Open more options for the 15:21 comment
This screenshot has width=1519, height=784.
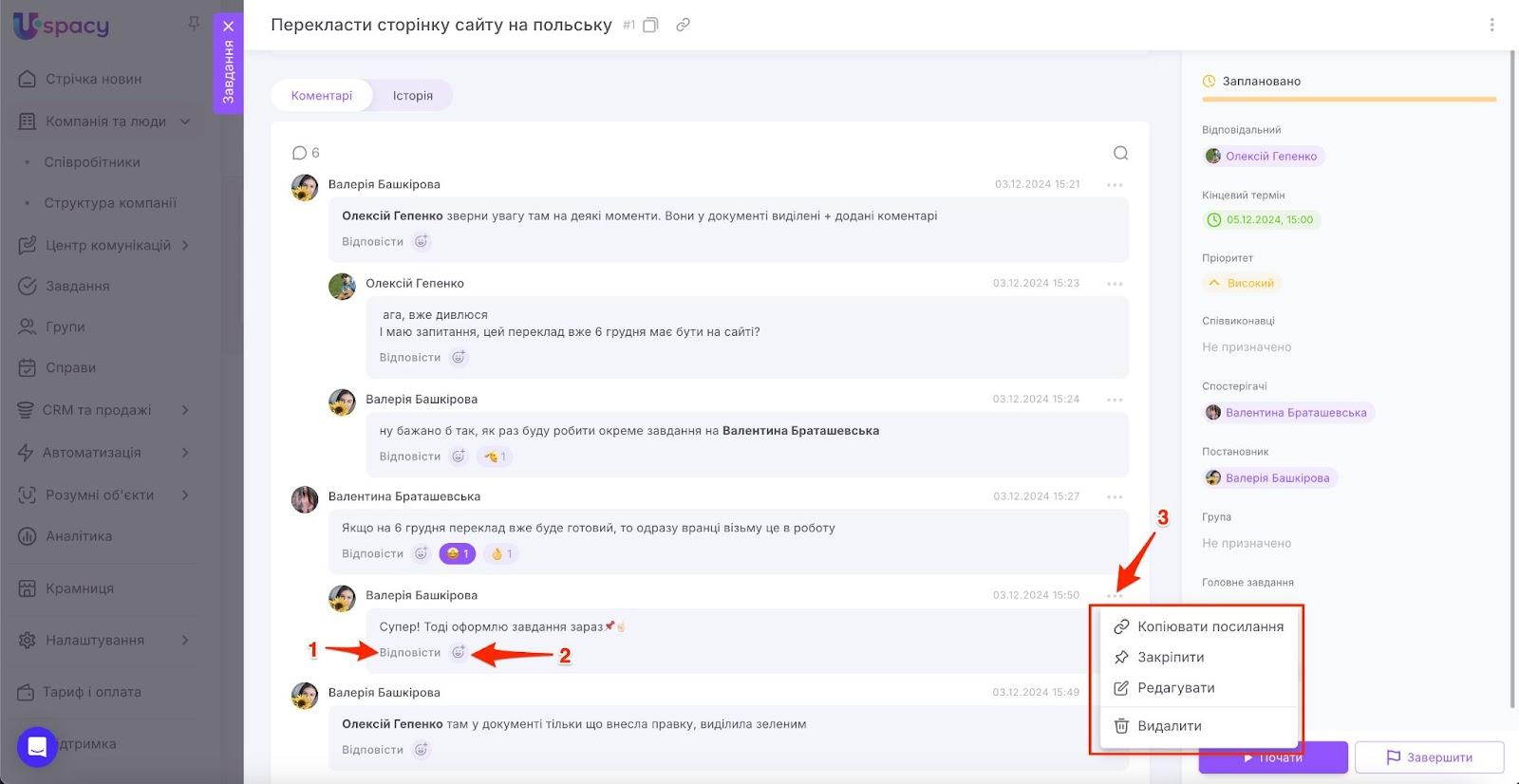tap(1115, 185)
